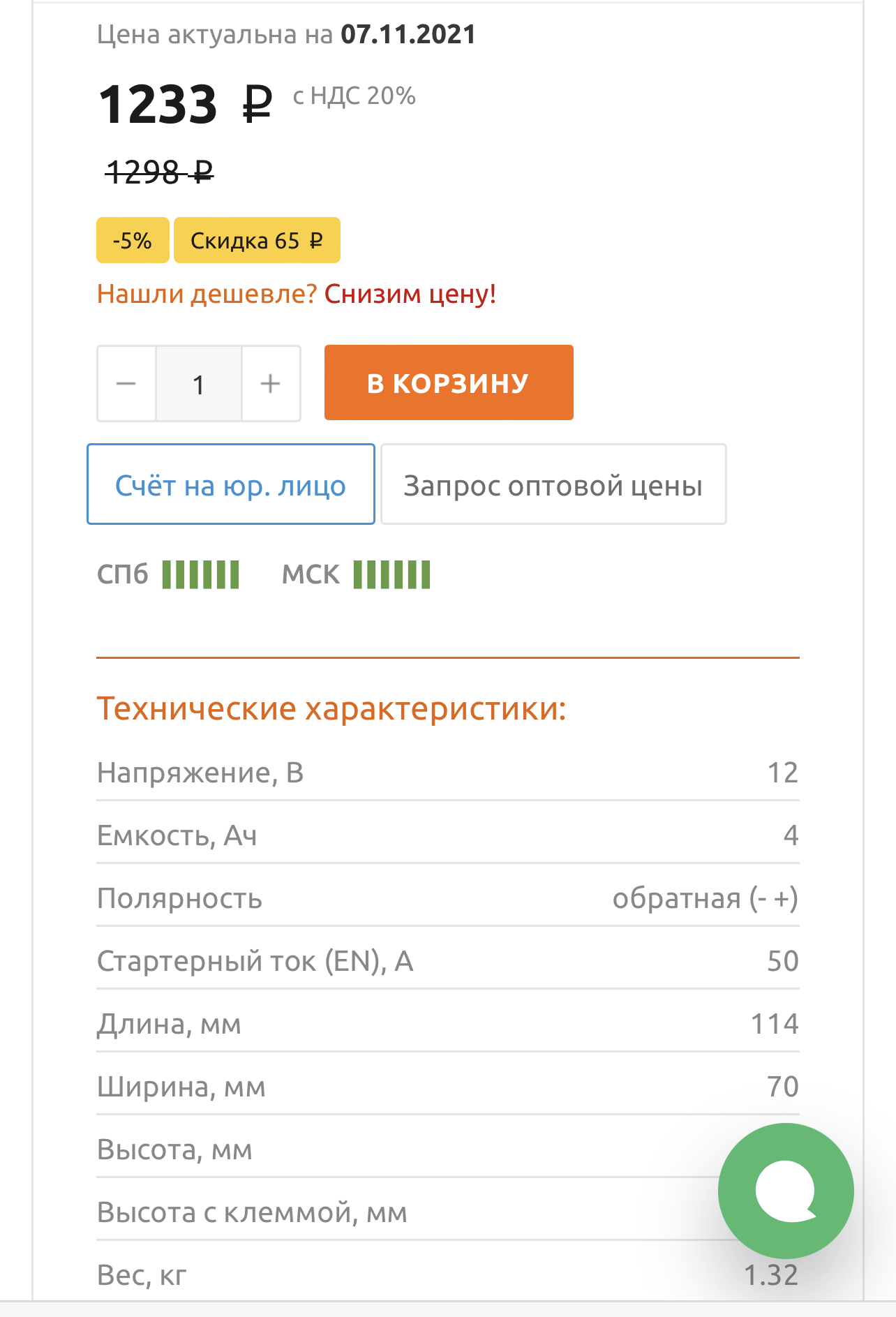The width and height of the screenshot is (896, 1317).
Task: Click the «Емкость, Ач» specification row
Action: pyautogui.click(x=447, y=835)
